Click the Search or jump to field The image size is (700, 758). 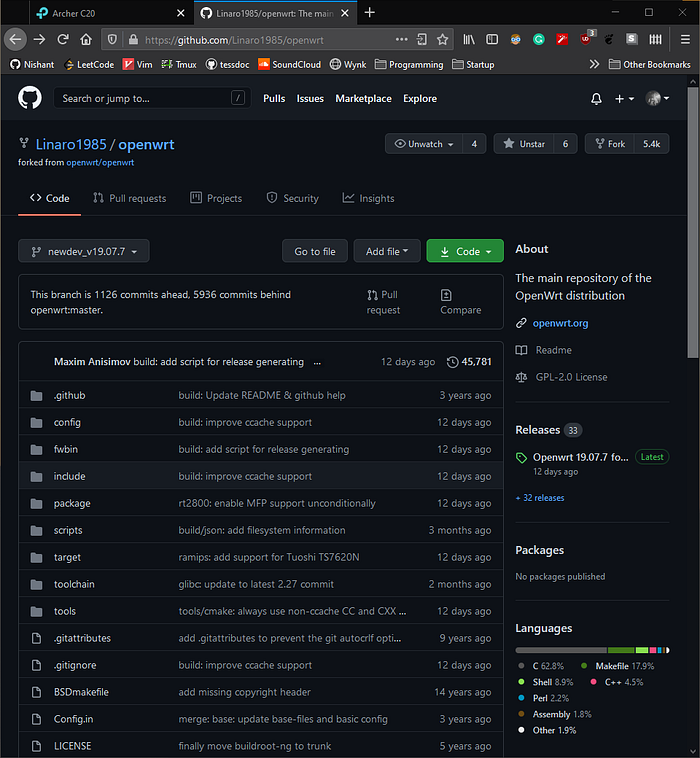pyautogui.click(x=152, y=99)
